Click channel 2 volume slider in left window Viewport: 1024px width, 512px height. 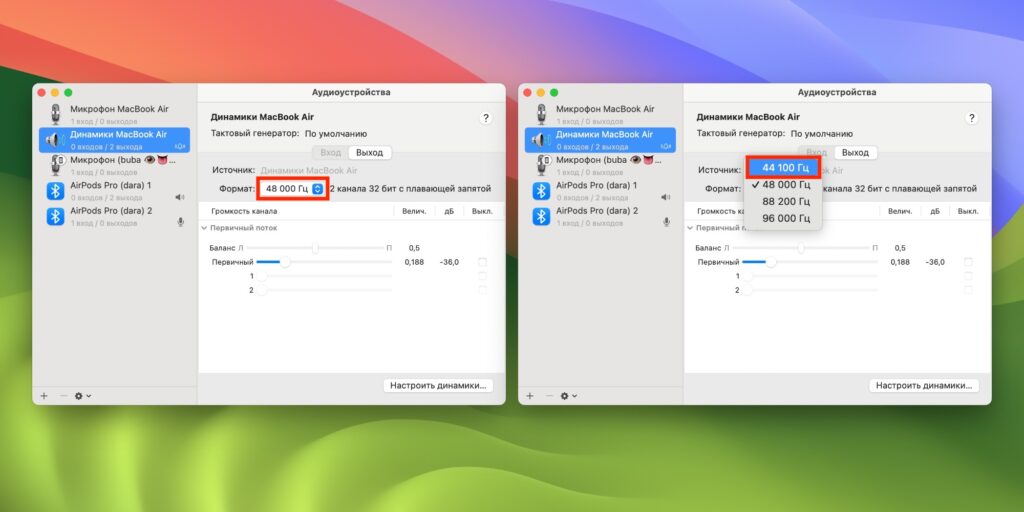pos(325,290)
